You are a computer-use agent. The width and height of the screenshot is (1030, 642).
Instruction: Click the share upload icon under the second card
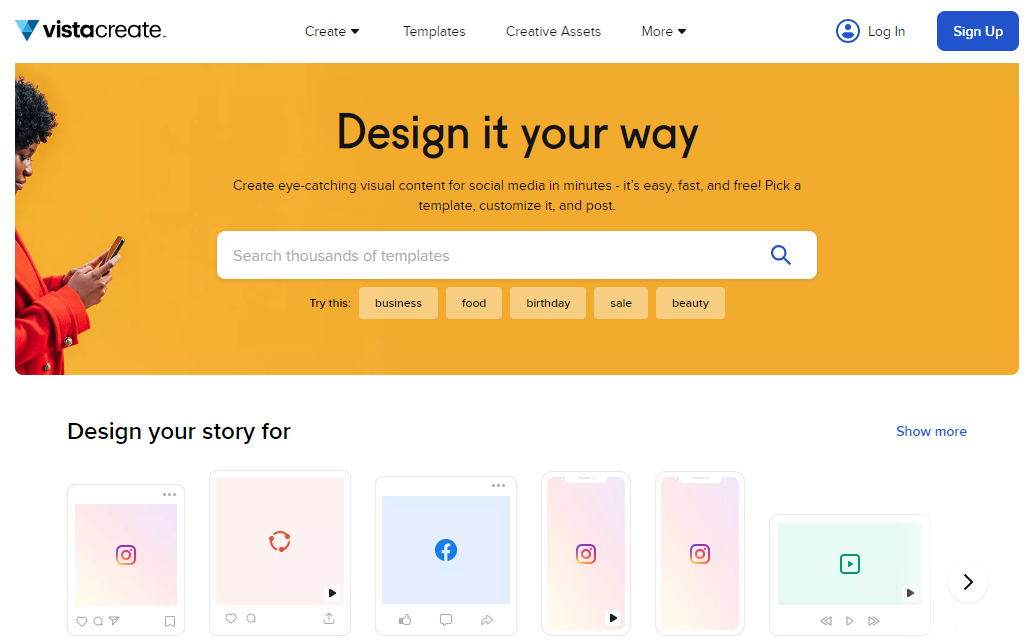click(x=329, y=620)
